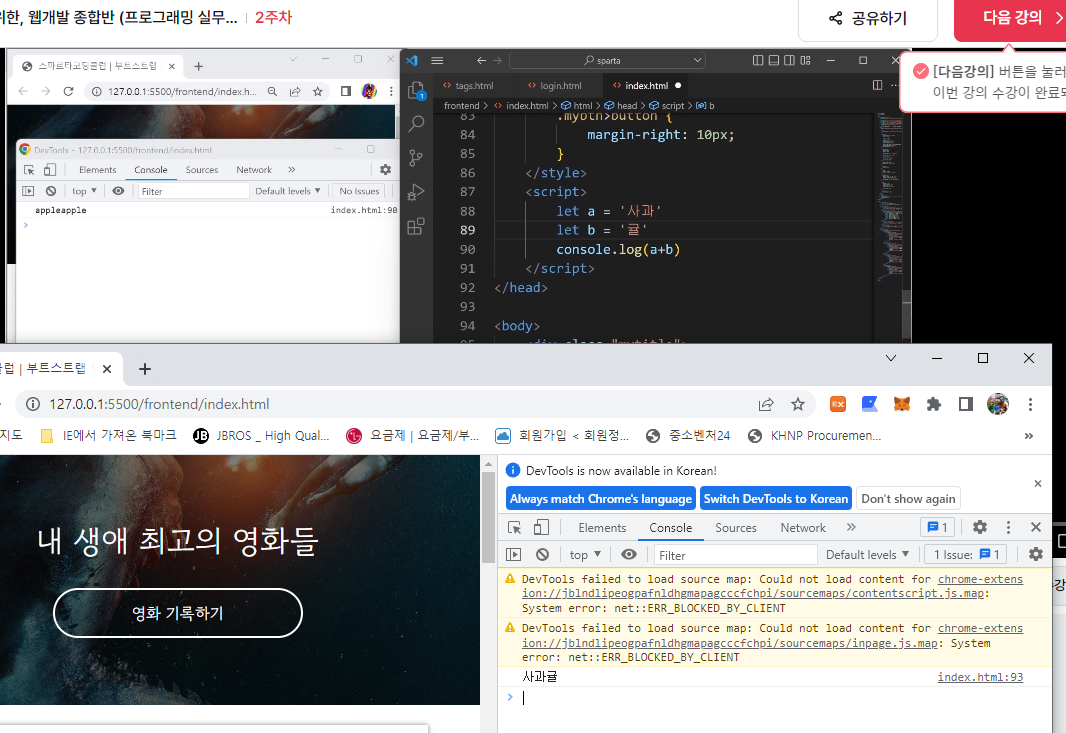Viewport: 1066px width, 733px height.
Task: Toggle live expression eye in upper DevTools
Action: pyautogui.click(x=118, y=191)
